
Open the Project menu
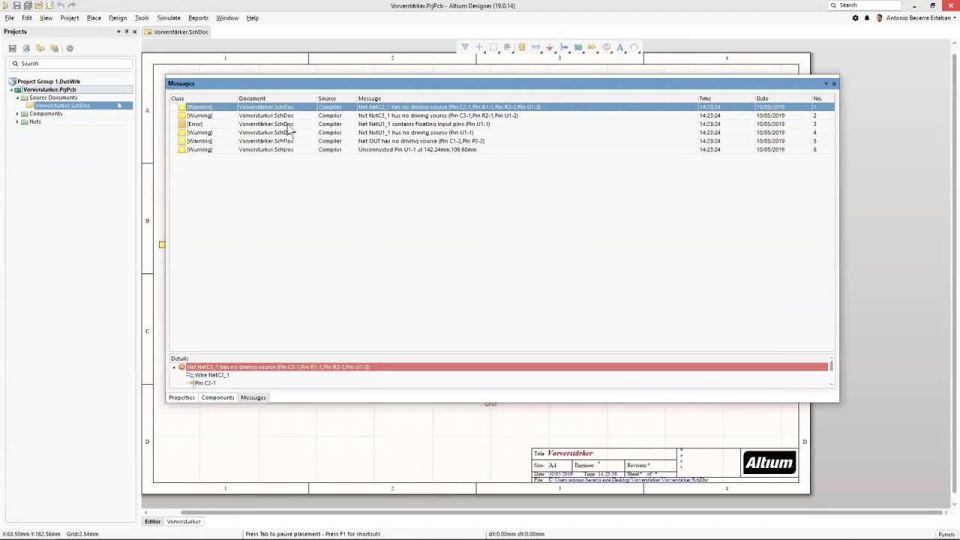coord(69,18)
